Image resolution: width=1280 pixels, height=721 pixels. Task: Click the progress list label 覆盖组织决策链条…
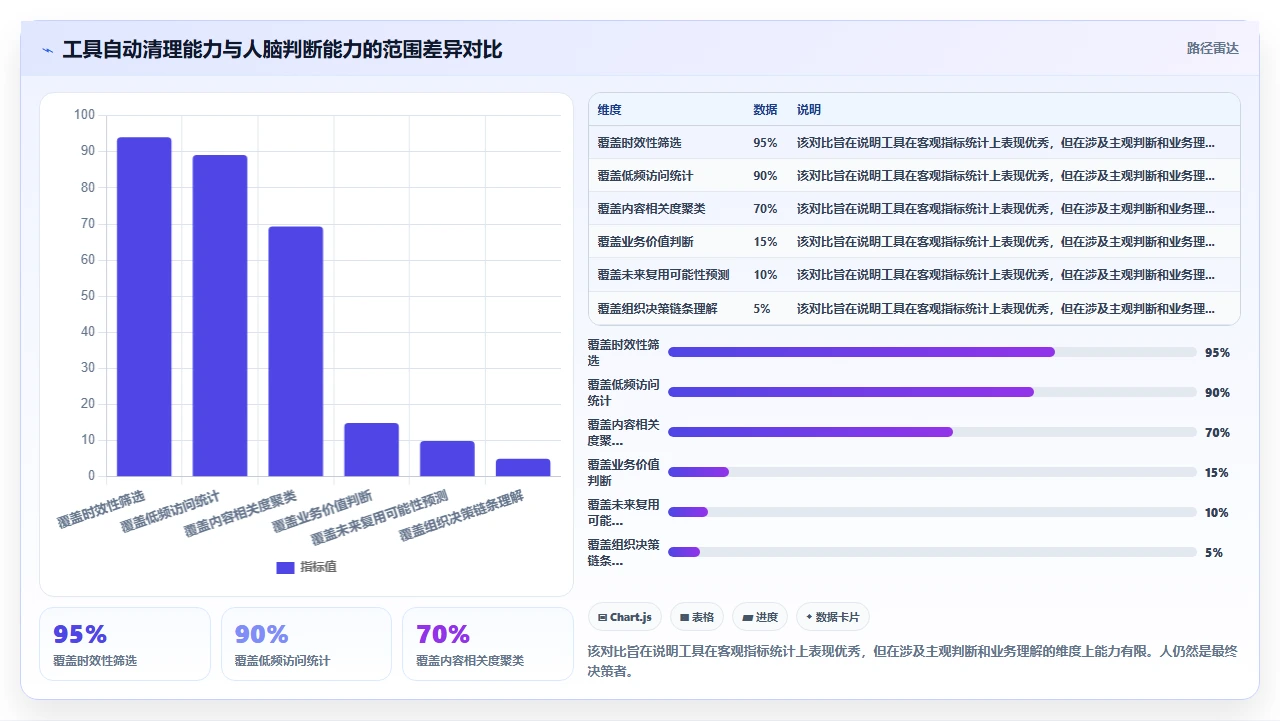point(624,552)
